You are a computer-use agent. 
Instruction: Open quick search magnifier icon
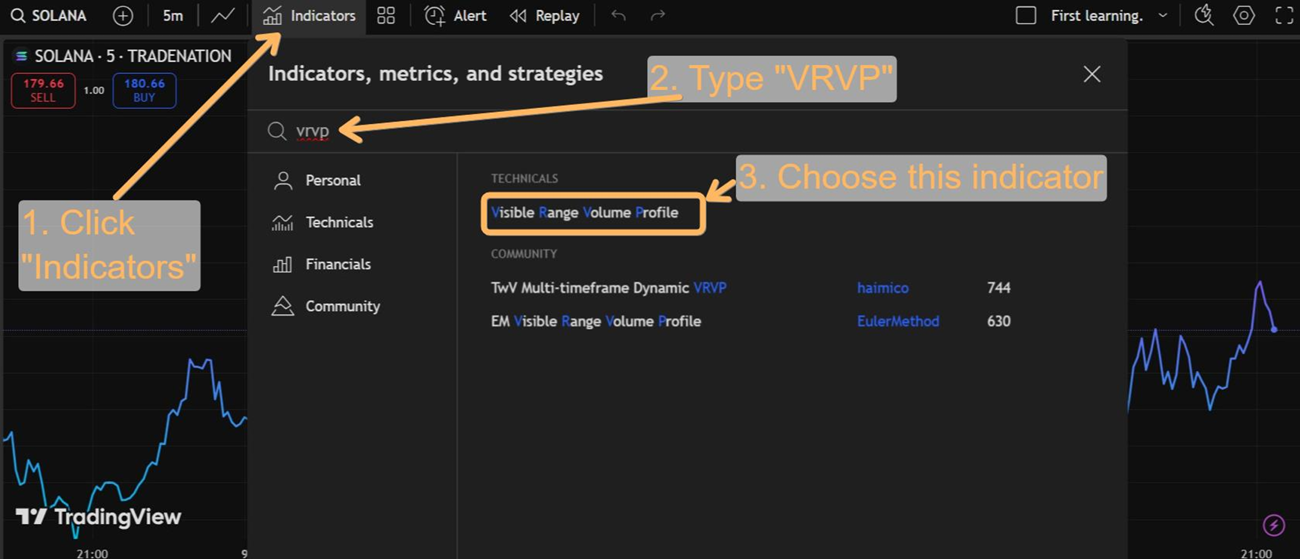pyautogui.click(x=1204, y=16)
